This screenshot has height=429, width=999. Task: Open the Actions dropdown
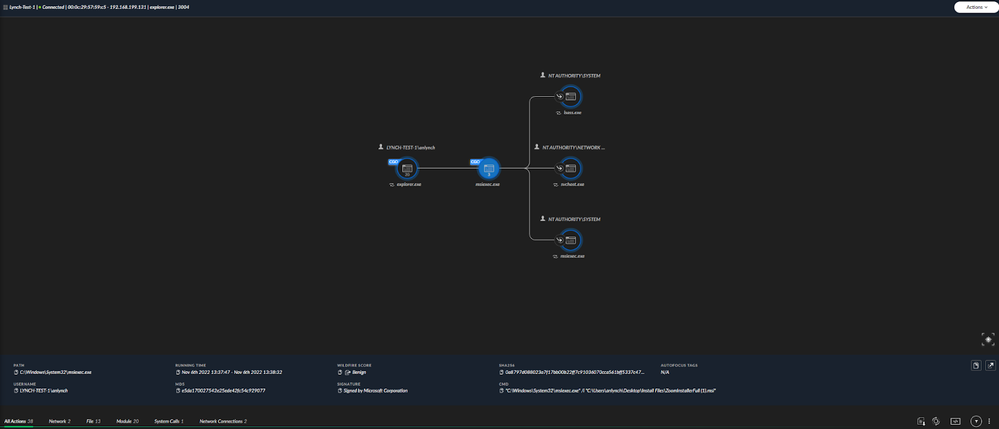point(974,7)
